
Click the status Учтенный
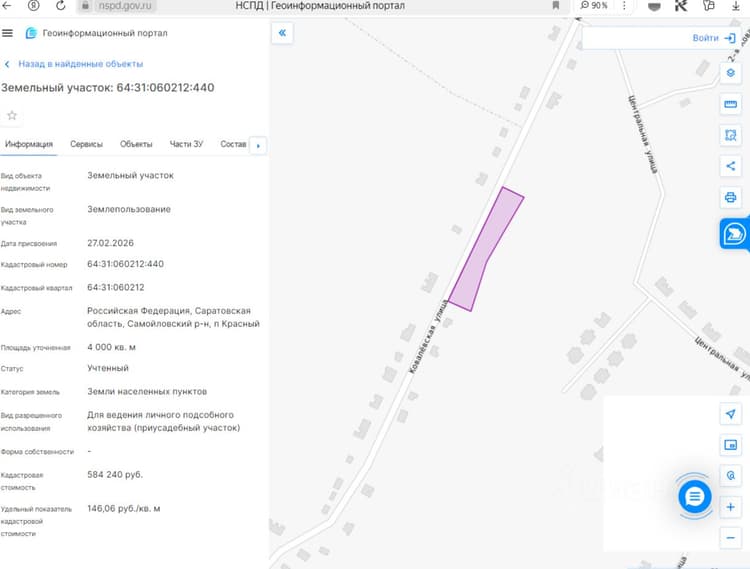tap(108, 368)
